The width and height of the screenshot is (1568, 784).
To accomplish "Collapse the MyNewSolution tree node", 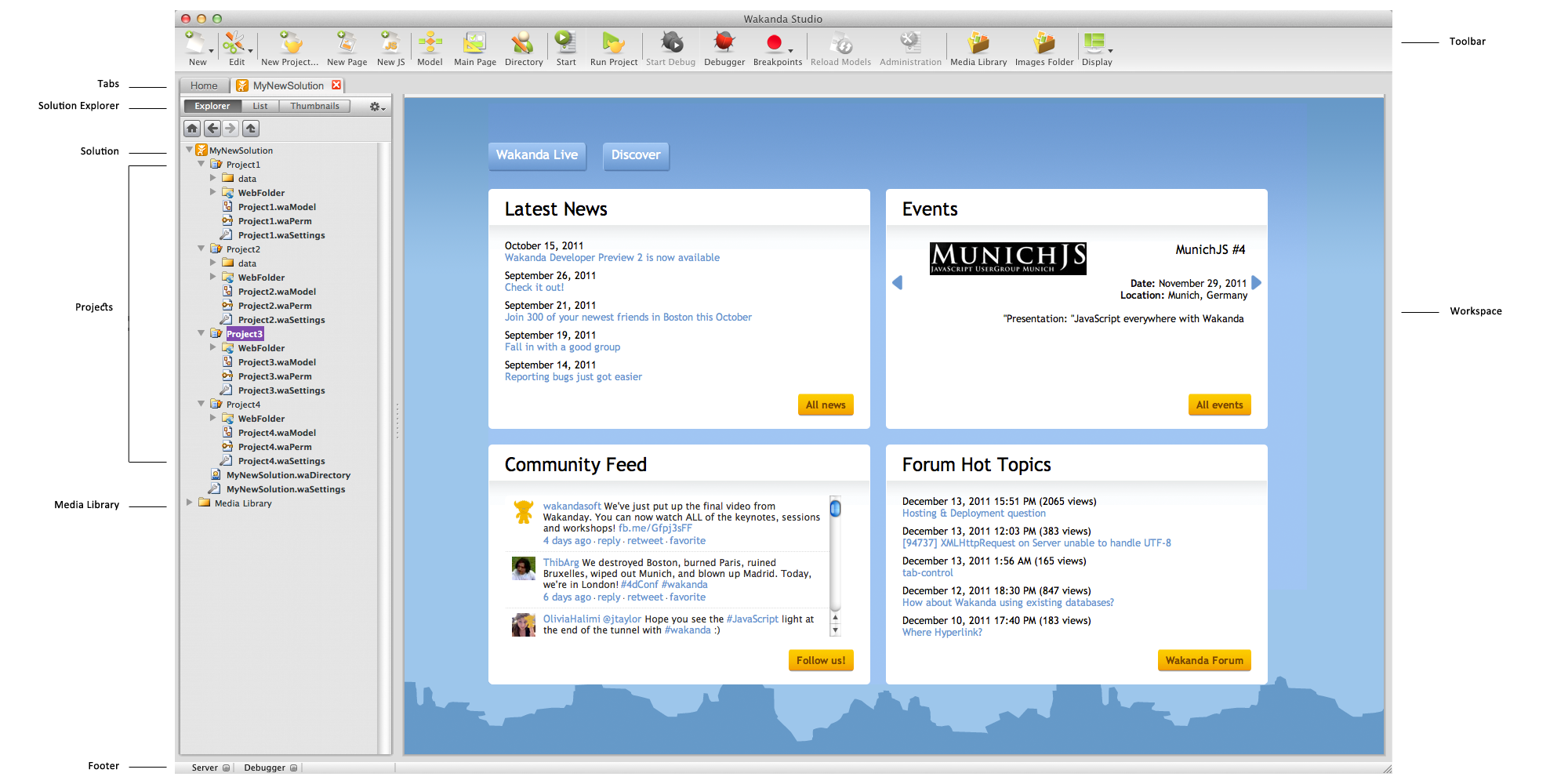I will (189, 149).
